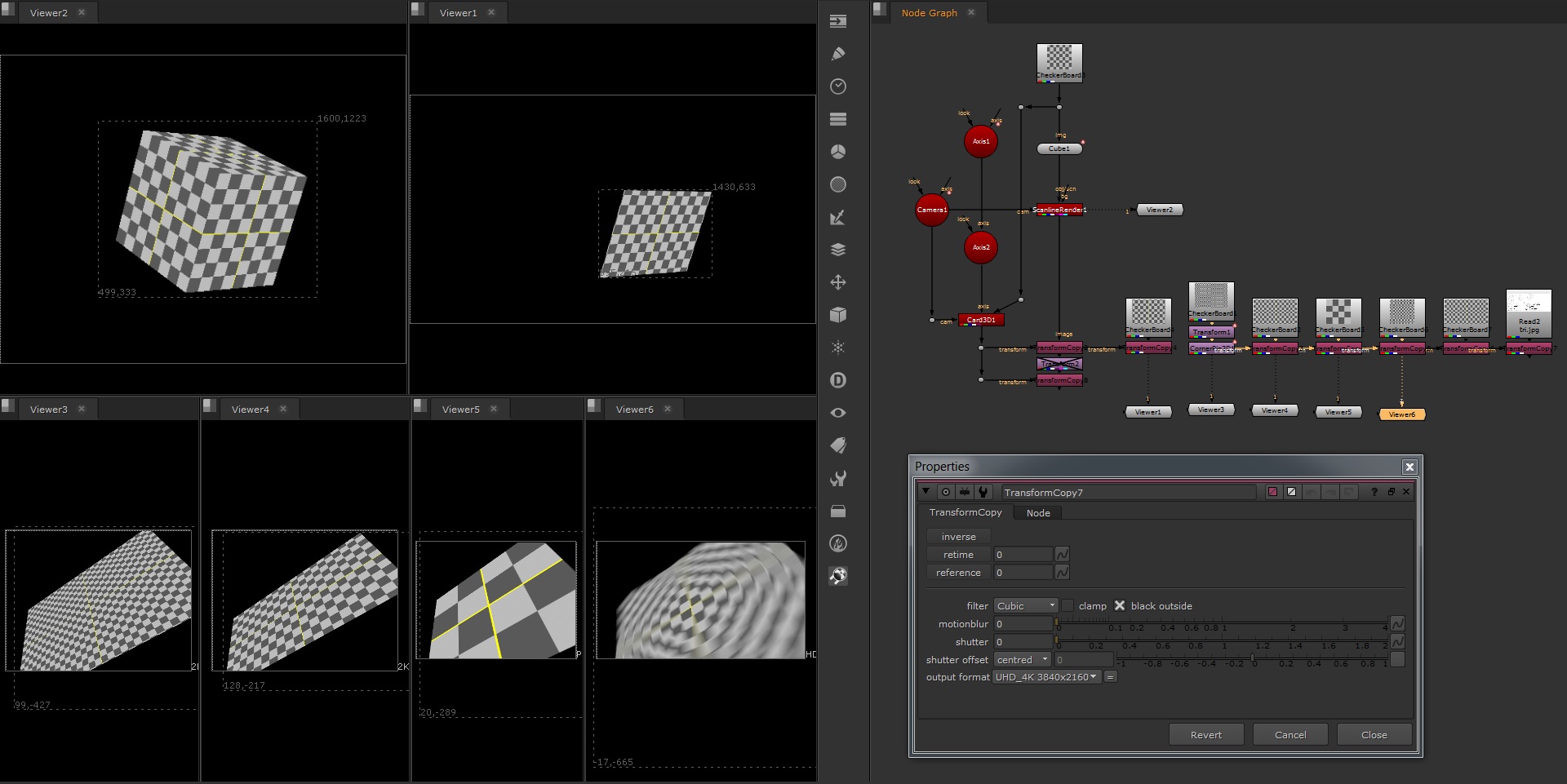The image size is (1567, 784).
Task: Enable the clamp checkbox
Action: coord(1068,605)
